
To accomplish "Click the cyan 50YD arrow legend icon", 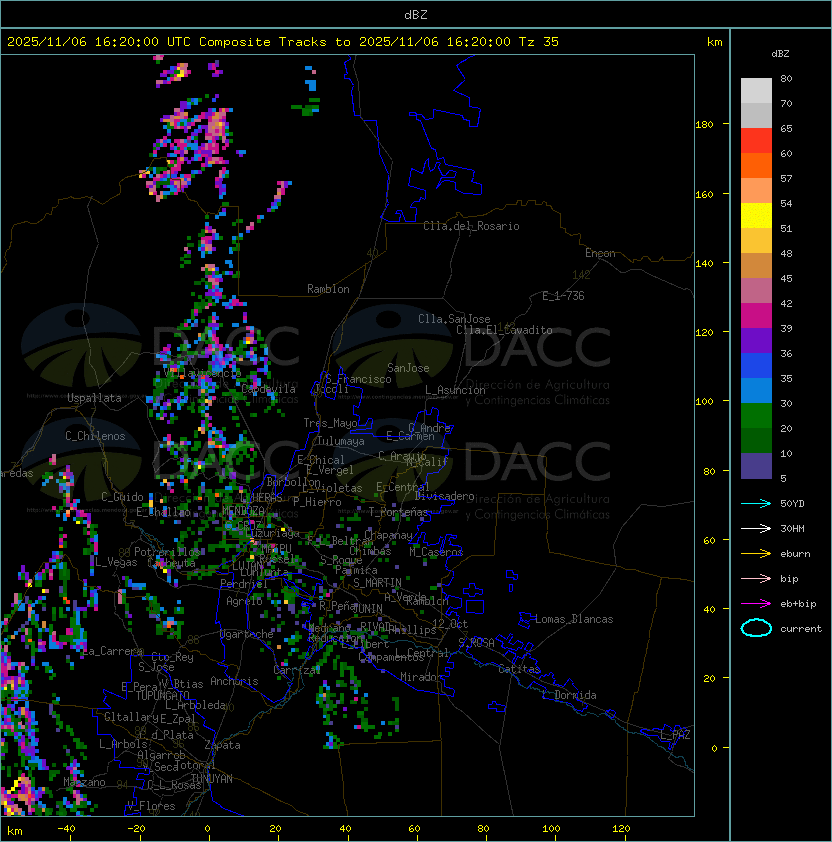I will tap(756, 504).
